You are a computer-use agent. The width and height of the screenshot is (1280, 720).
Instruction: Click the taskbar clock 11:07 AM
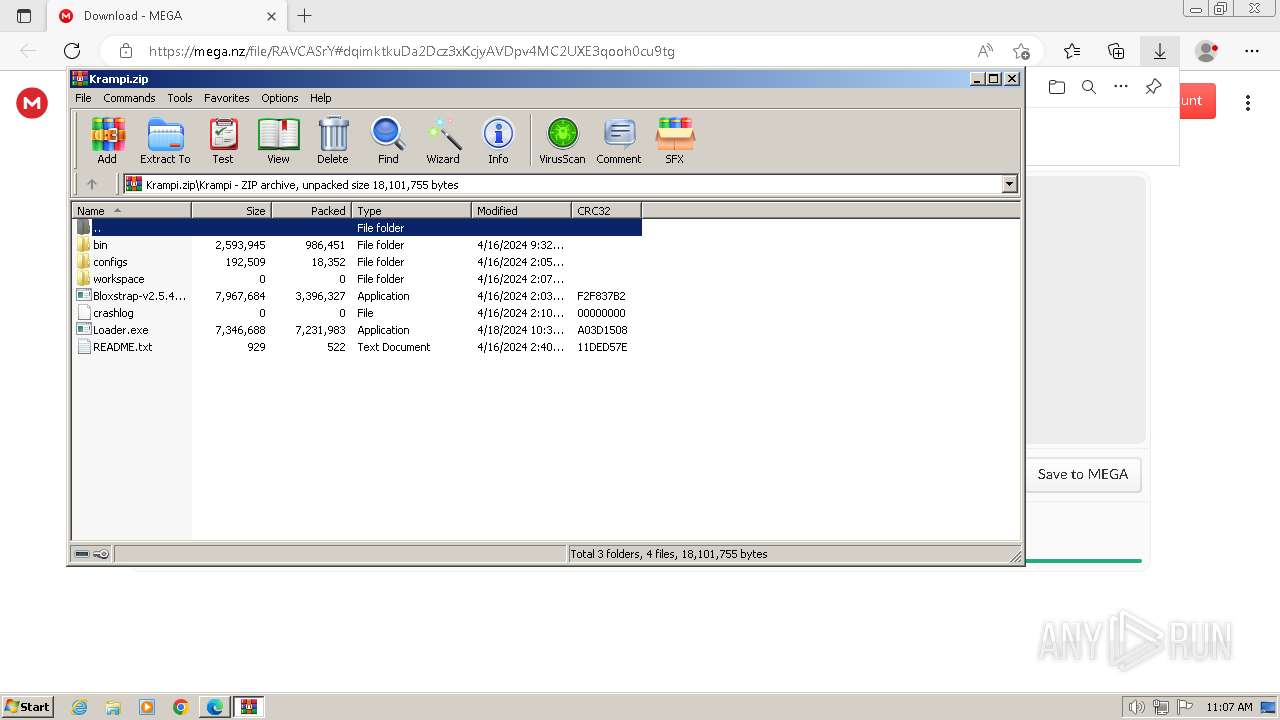[x=1229, y=707]
